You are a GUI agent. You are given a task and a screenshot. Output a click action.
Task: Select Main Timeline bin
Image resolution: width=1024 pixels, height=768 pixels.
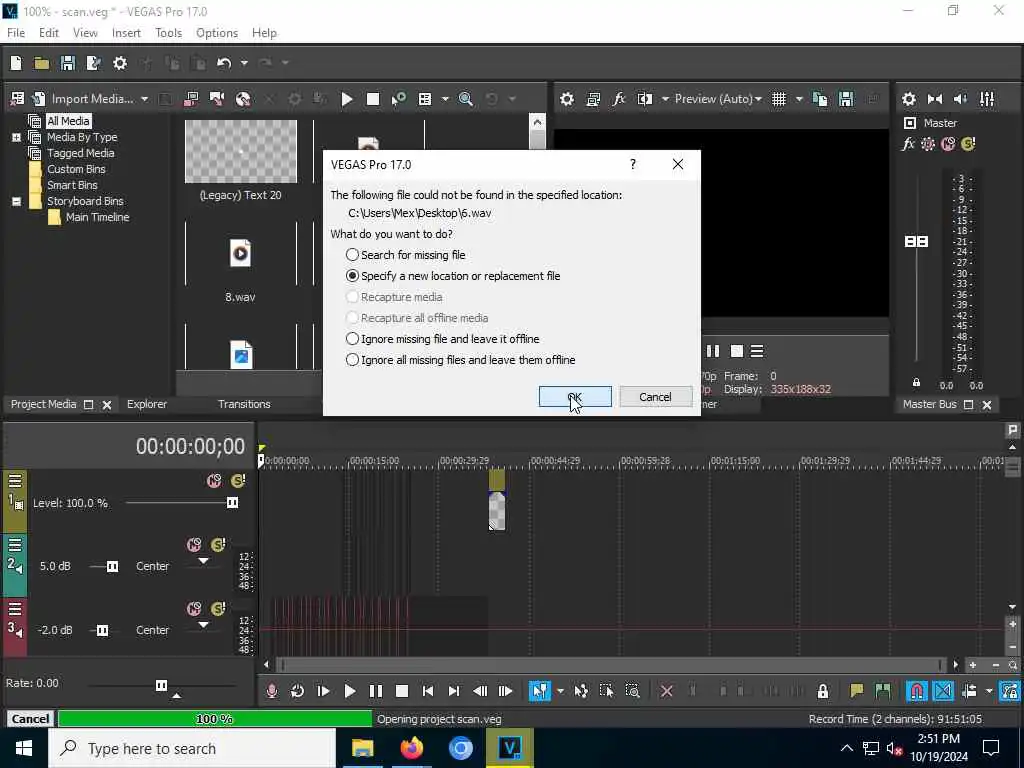pyautogui.click(x=97, y=217)
